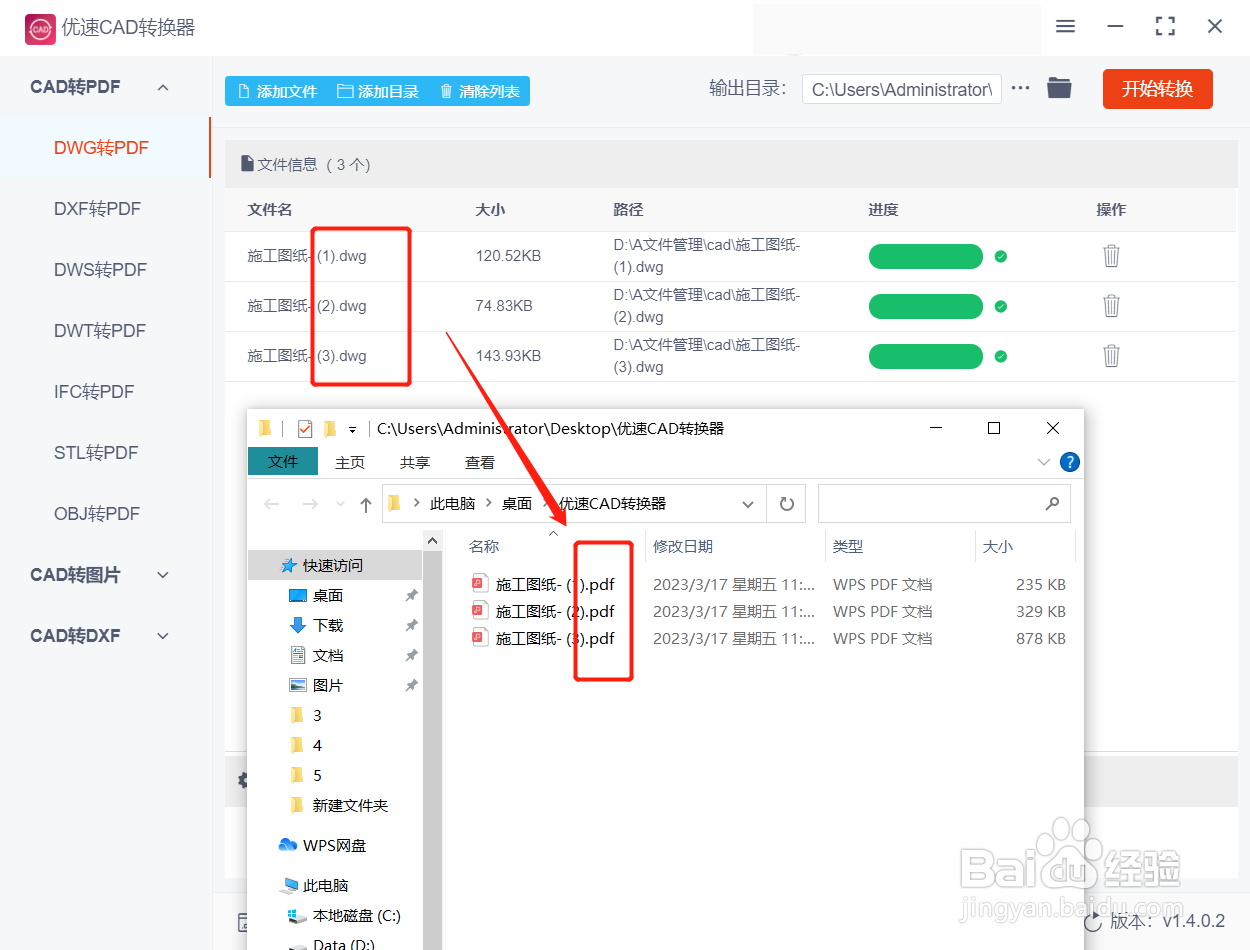Select STL转PDF in the sidebar

point(96,453)
